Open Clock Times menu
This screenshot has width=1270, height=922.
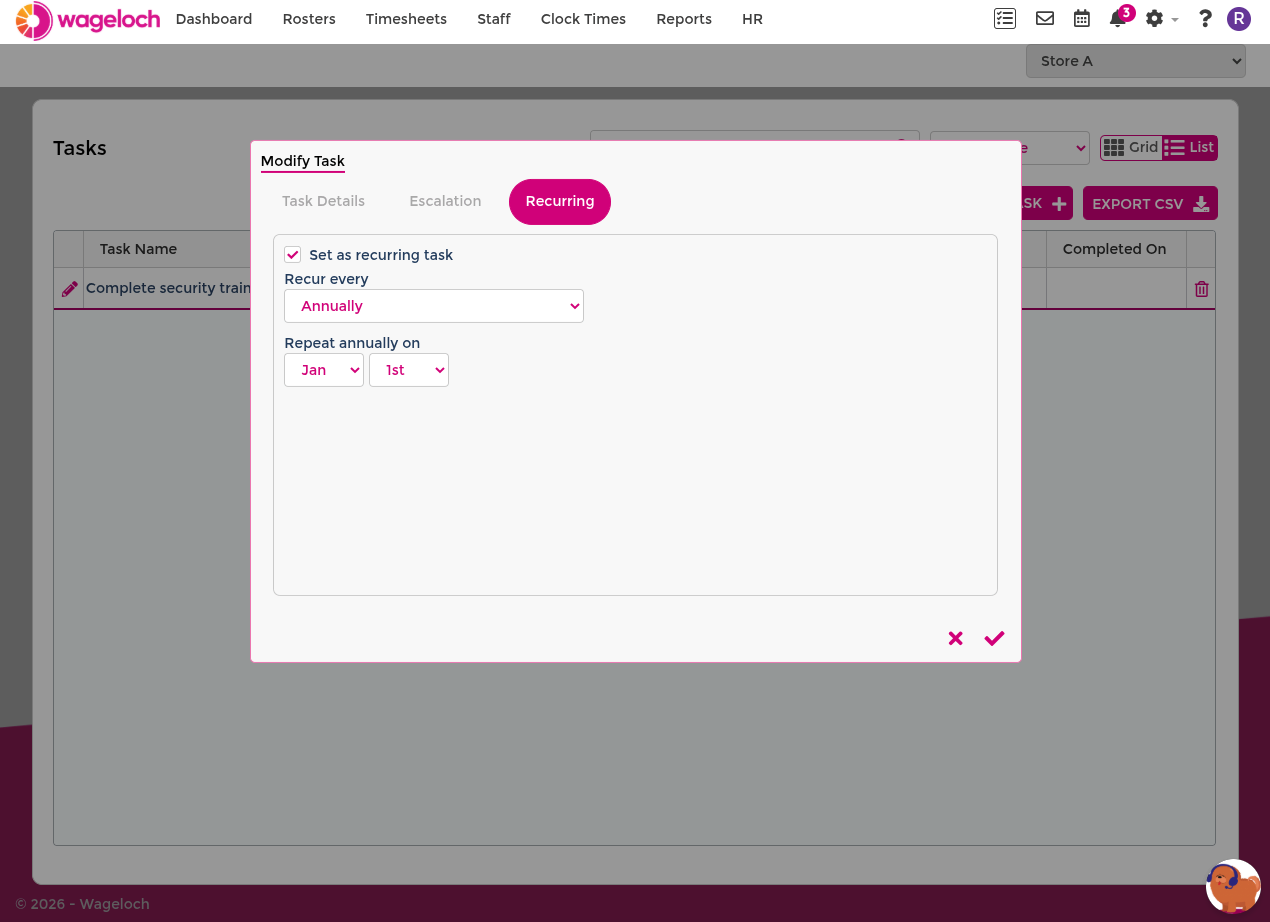tap(583, 19)
